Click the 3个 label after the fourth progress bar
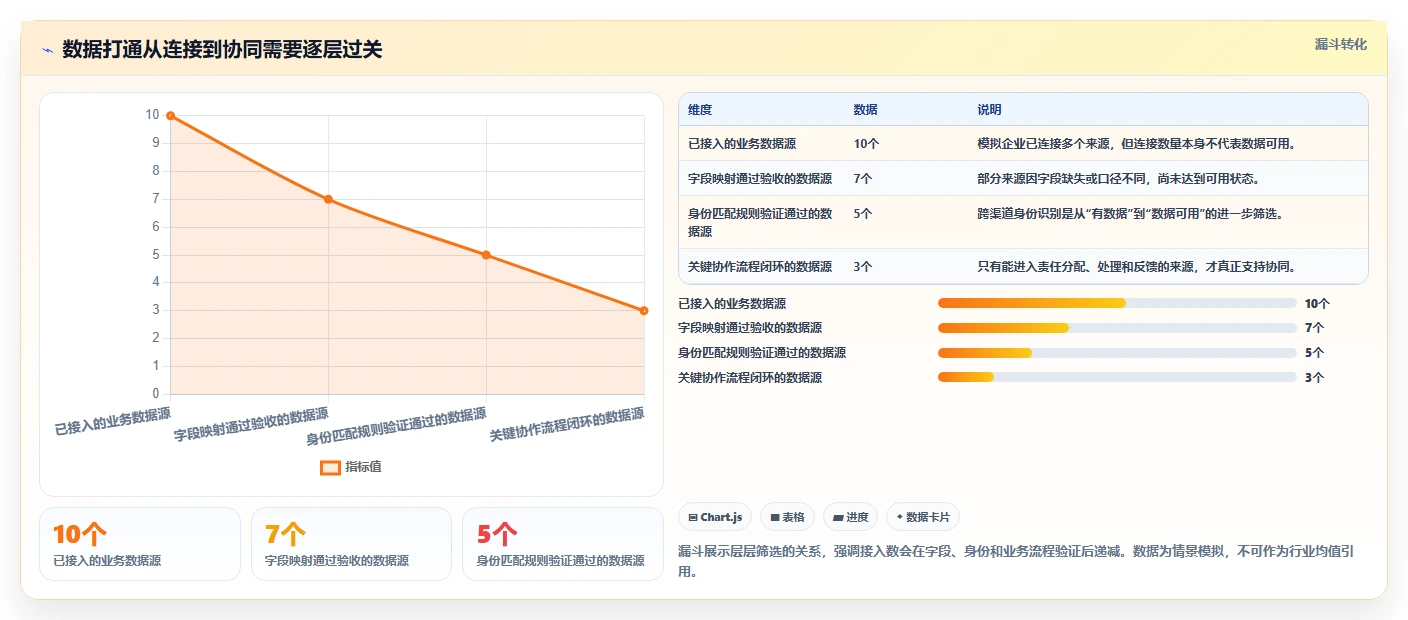The image size is (1408, 620). point(1315,378)
